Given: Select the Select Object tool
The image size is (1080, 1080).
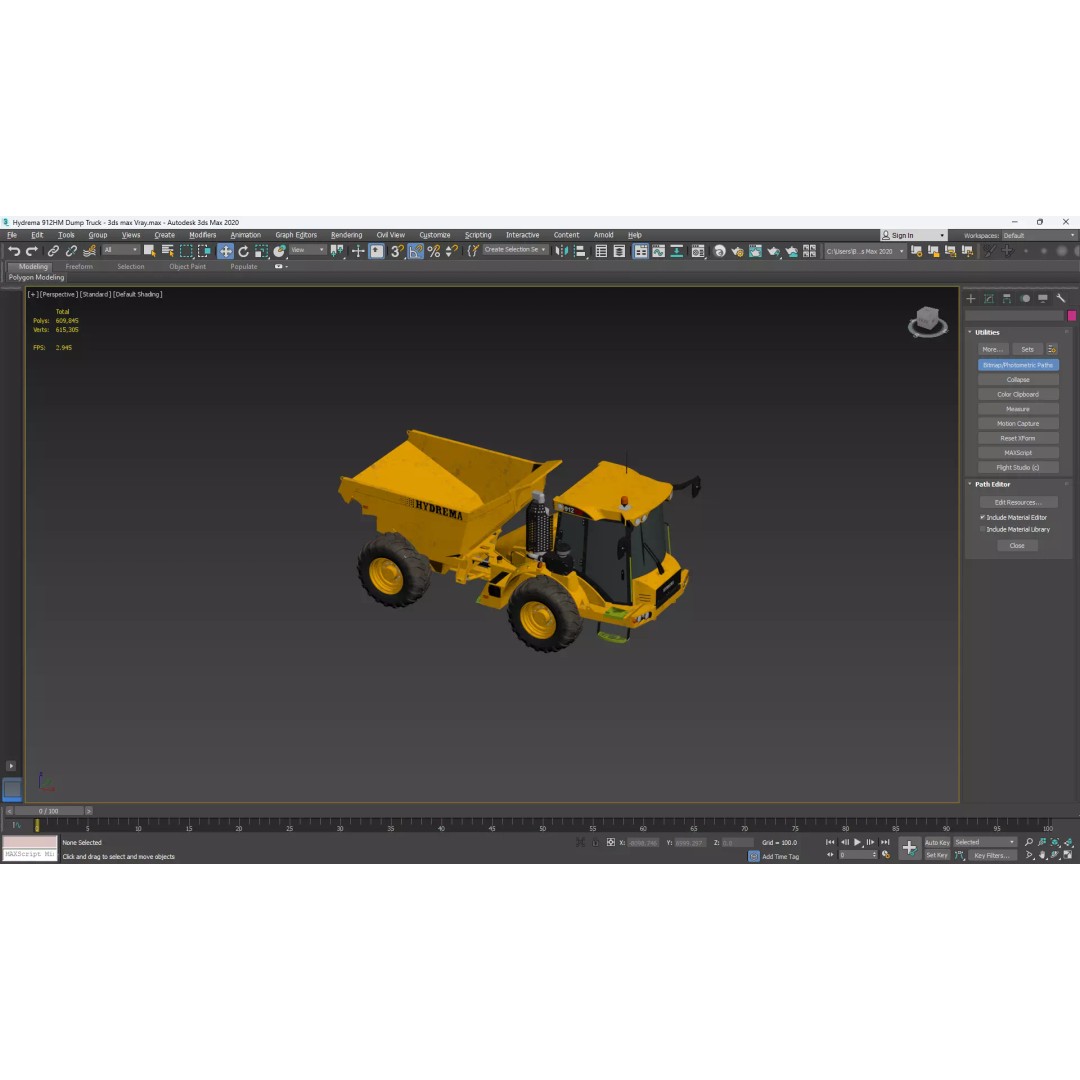Looking at the screenshot, I should click(x=149, y=251).
